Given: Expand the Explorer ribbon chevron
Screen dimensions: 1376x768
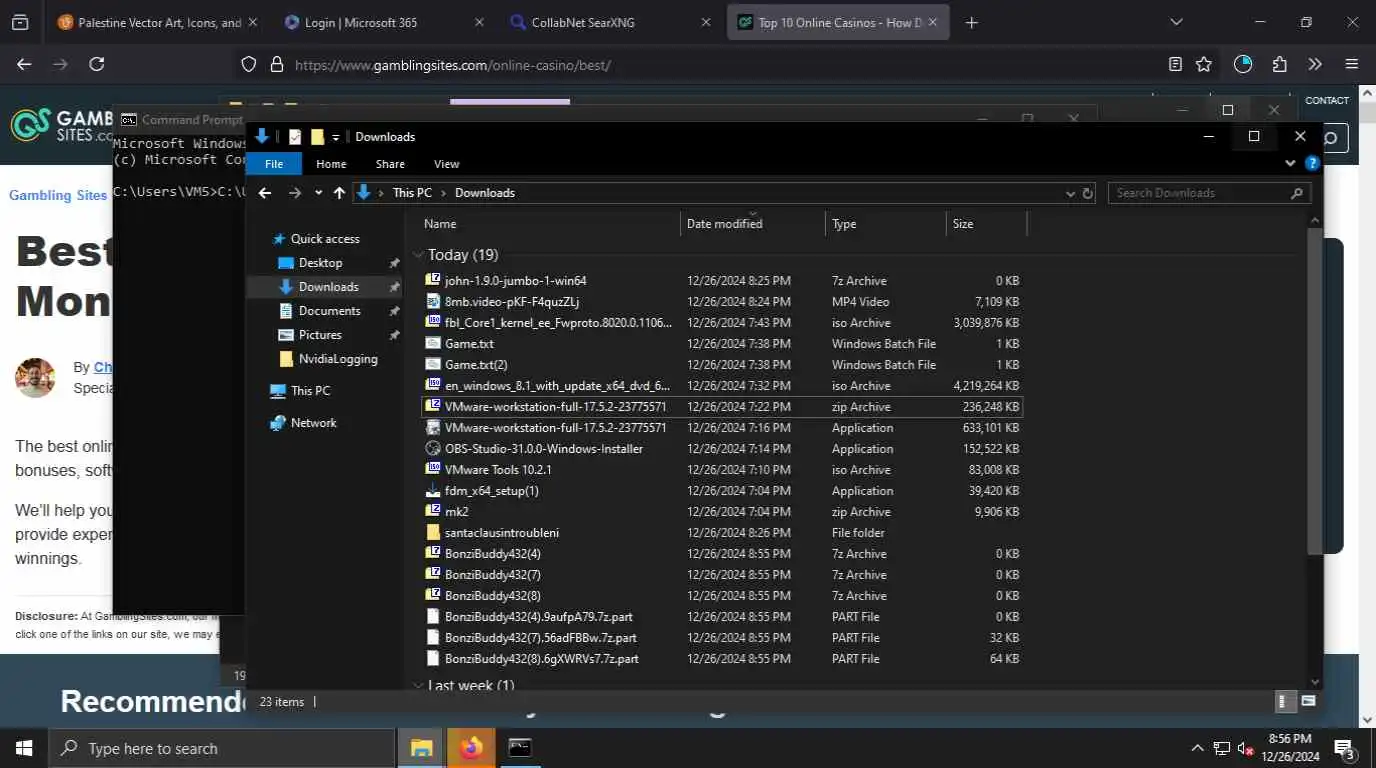Looking at the screenshot, I should coord(1290,164).
